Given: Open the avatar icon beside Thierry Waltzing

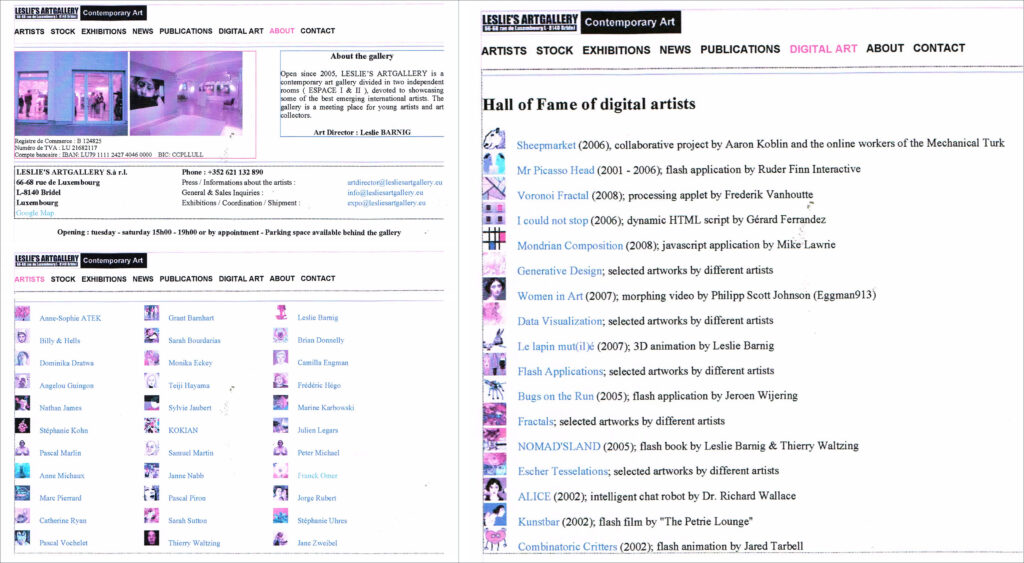Looking at the screenshot, I should [151, 540].
